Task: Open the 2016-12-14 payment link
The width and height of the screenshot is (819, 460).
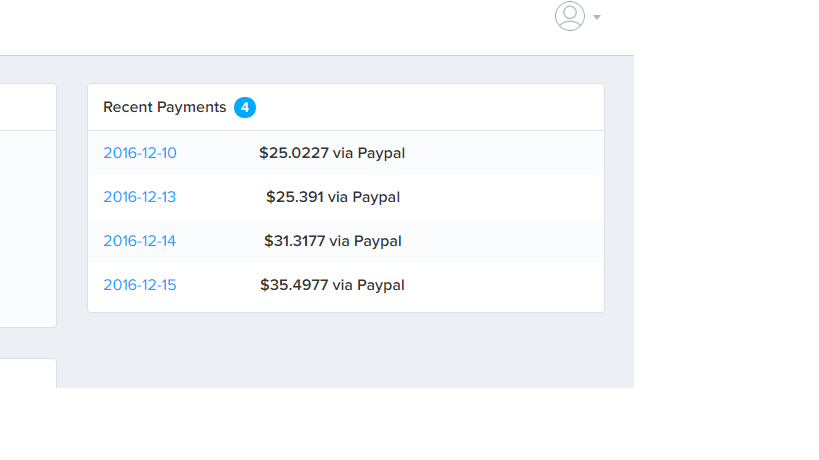Action: 139,241
